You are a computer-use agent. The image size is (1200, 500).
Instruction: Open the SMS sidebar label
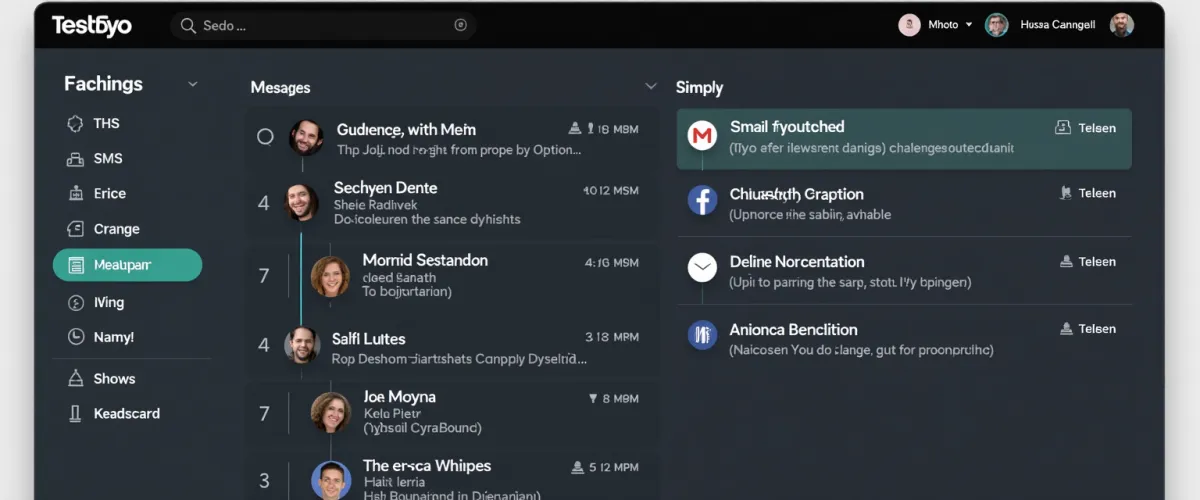[x=108, y=158]
